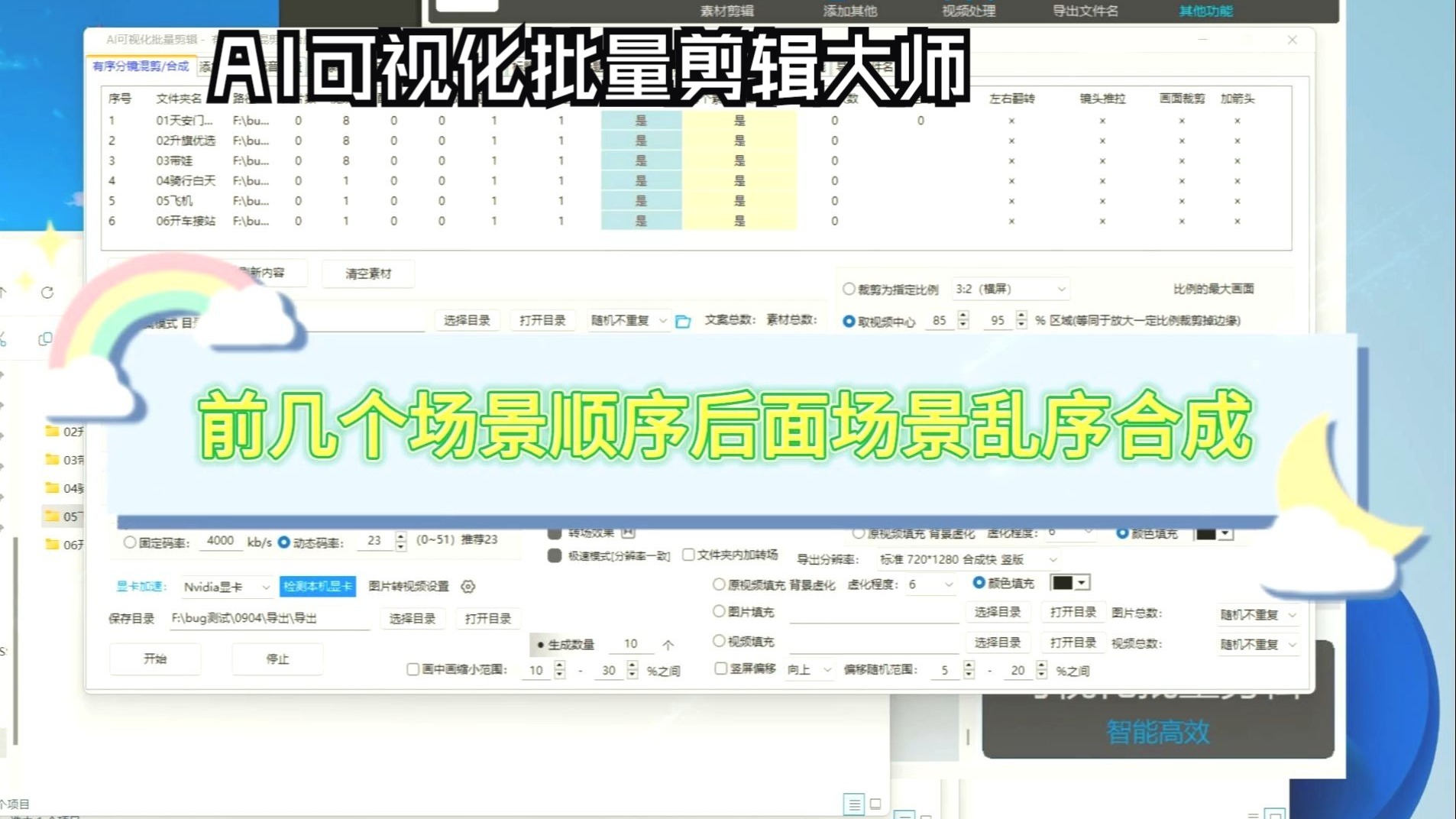Image resolution: width=1456 pixels, height=819 pixels.
Task: Select the 05 folder in explorer sidebar
Action: (x=64, y=516)
